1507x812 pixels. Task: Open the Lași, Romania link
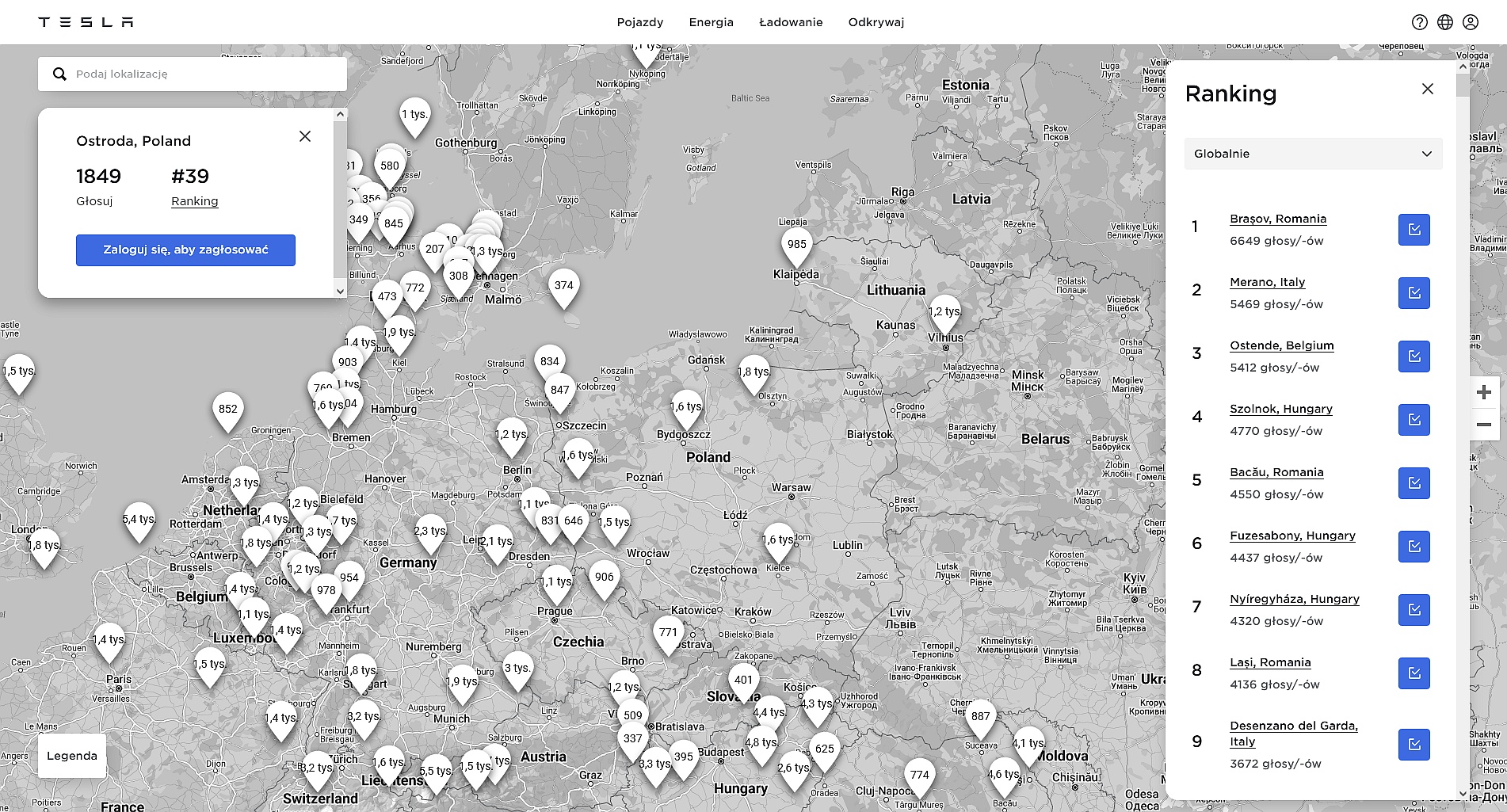pyautogui.click(x=1270, y=662)
